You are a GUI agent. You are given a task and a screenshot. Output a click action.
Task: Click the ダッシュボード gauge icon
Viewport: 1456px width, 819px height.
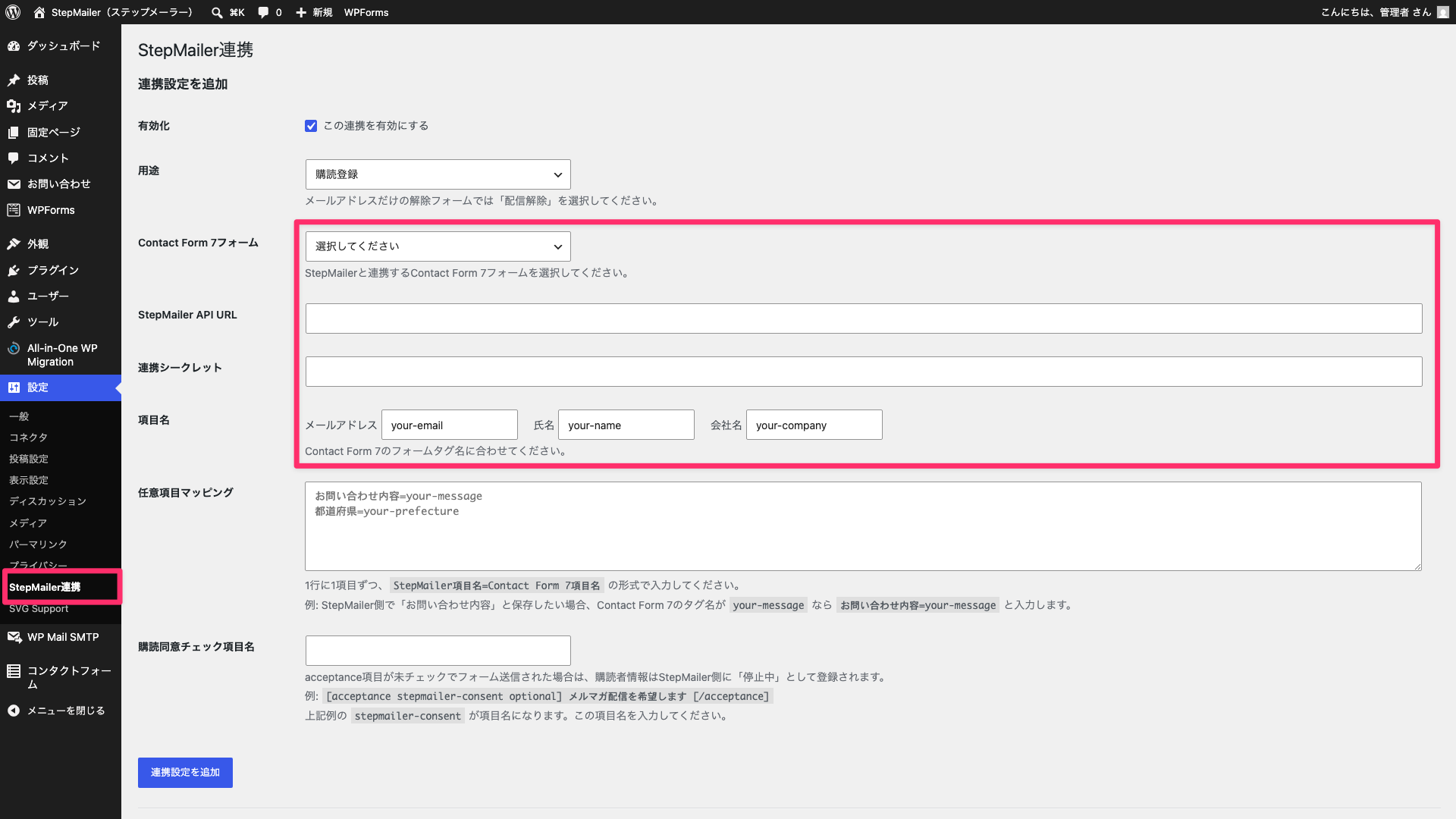pos(14,46)
